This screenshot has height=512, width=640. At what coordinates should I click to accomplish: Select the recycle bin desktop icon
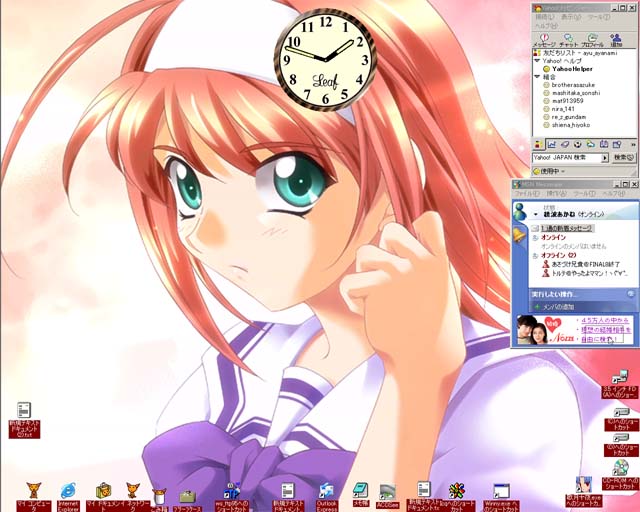(159, 498)
